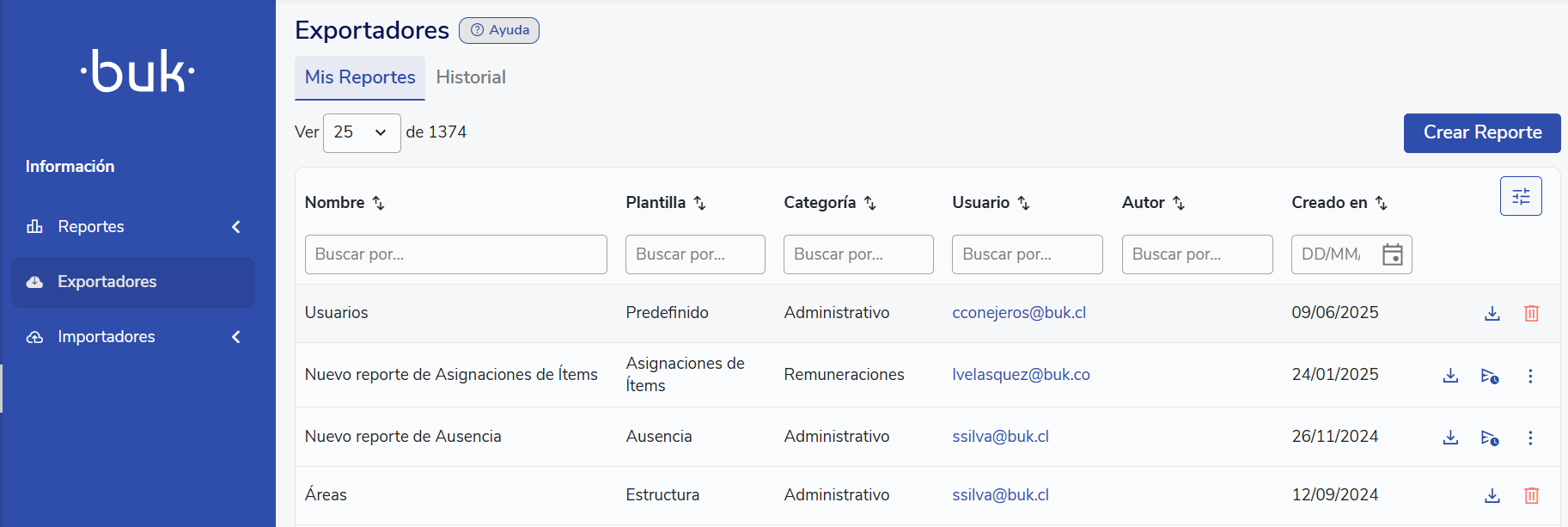The height and width of the screenshot is (527, 1568).
Task: Schedule the Asignaciones de Ítems report
Action: [x=1490, y=376]
